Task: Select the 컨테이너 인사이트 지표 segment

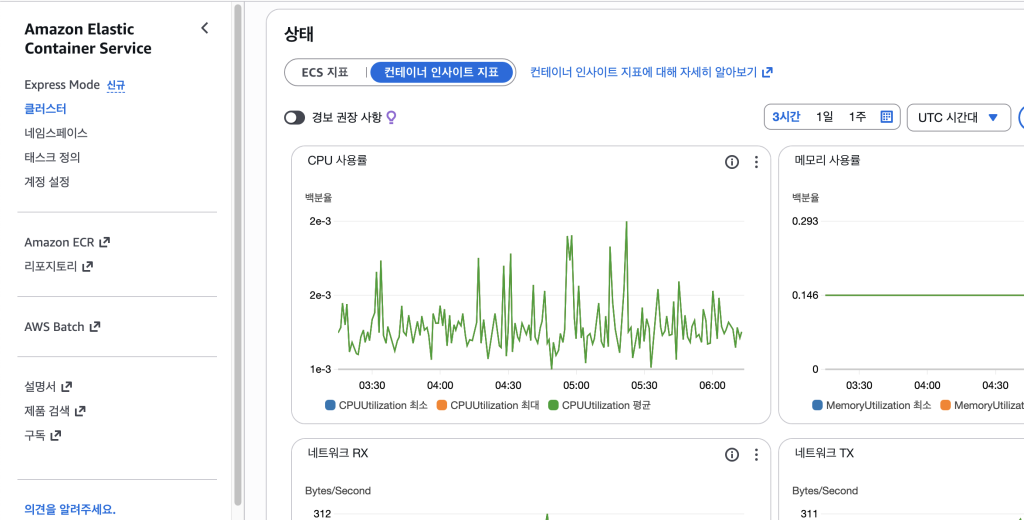Action: (x=441, y=72)
